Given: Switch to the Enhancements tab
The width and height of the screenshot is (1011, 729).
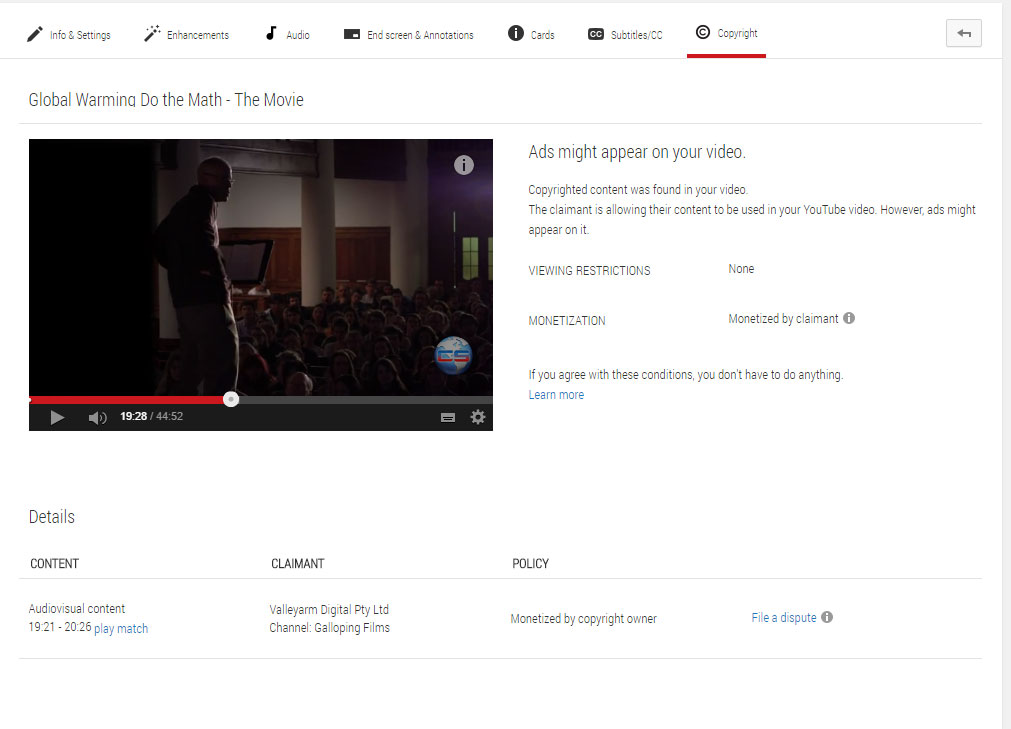Looking at the screenshot, I should point(186,35).
